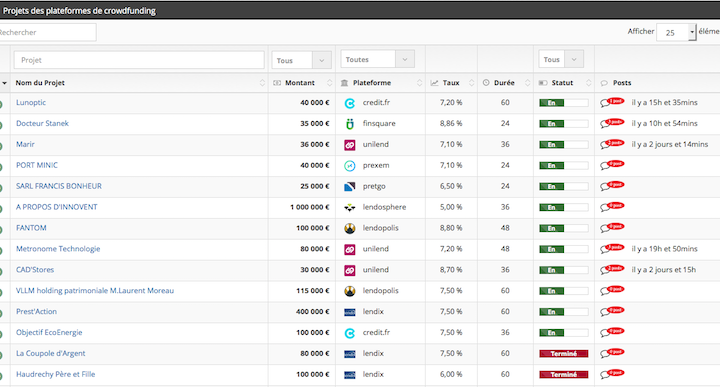Open the Docteur Stanek project link
This screenshot has height=387, width=720.
coord(42,123)
